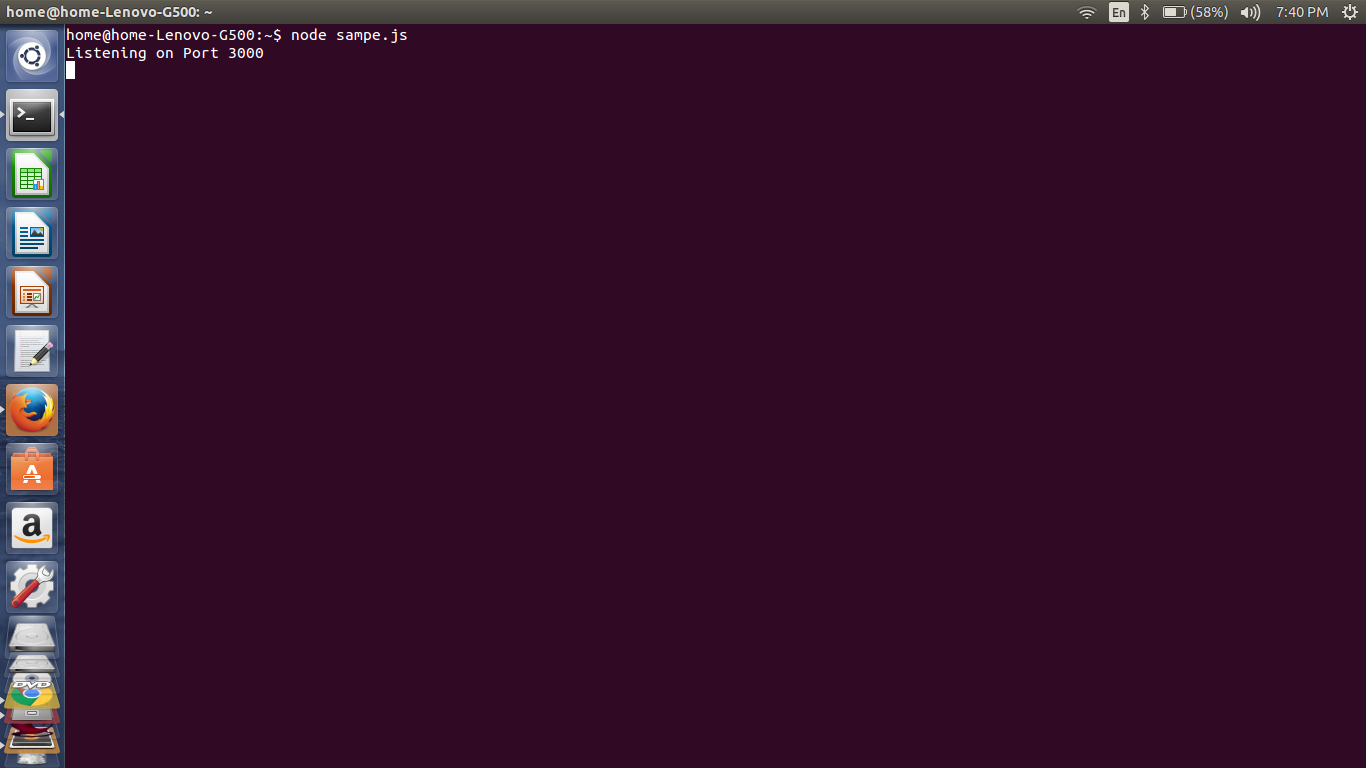Open the session power gear menu
Image resolution: width=1366 pixels, height=768 pixels.
(x=1350, y=12)
